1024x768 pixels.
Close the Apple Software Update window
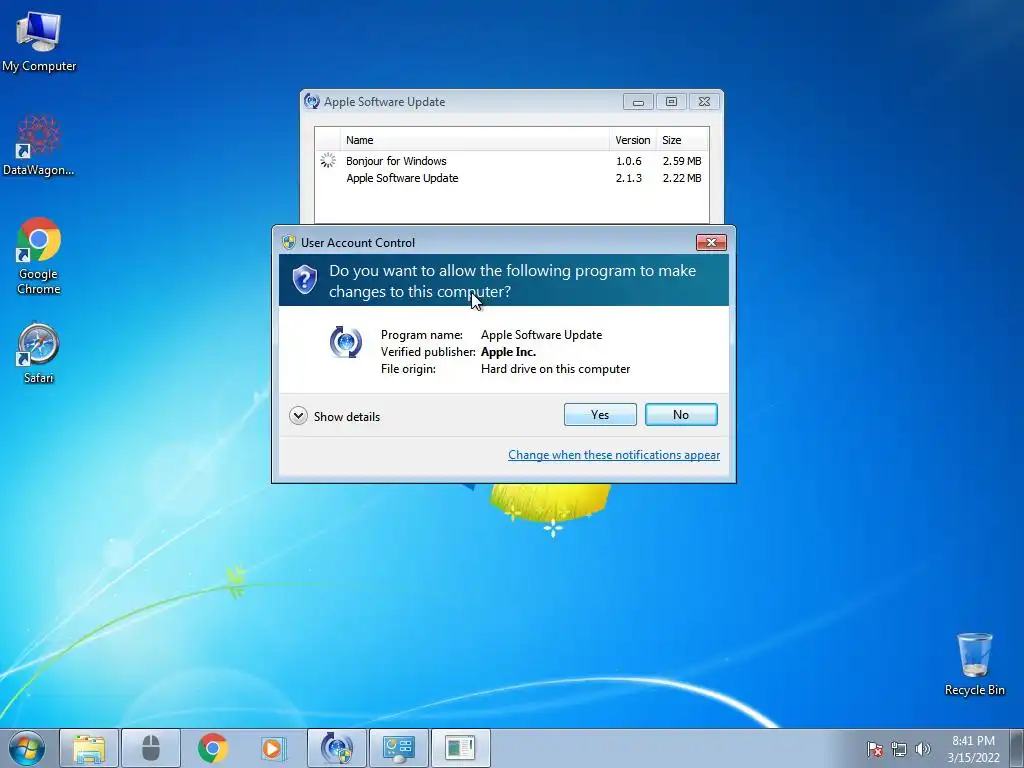(x=704, y=102)
